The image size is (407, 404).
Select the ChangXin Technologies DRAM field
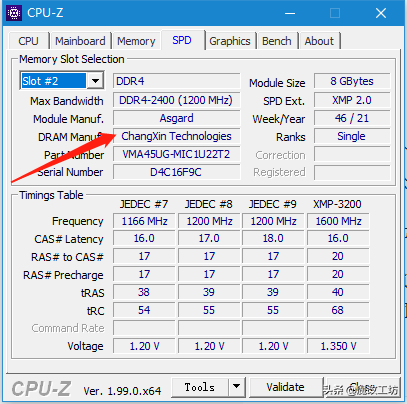[x=176, y=136]
